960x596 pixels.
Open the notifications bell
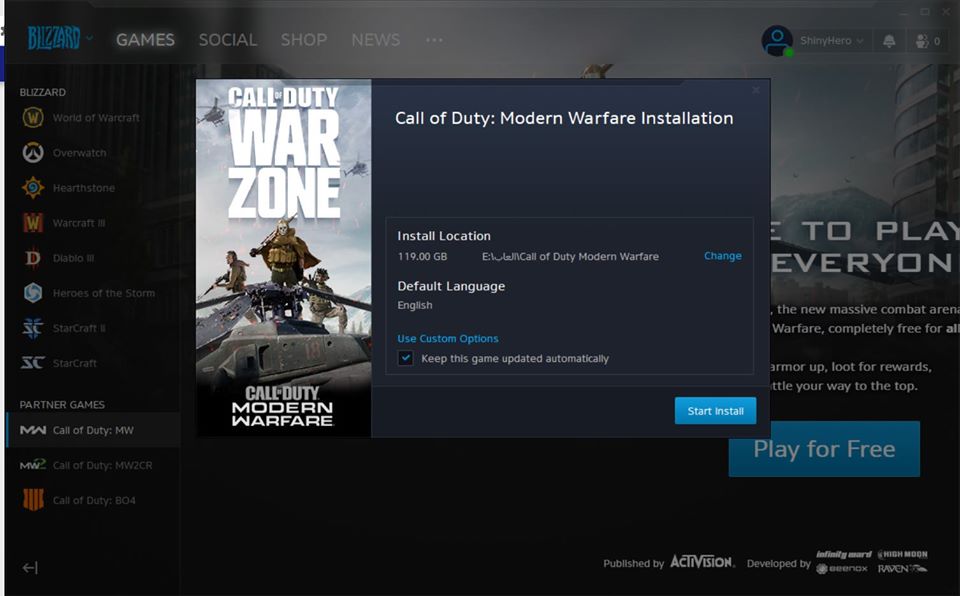click(886, 40)
